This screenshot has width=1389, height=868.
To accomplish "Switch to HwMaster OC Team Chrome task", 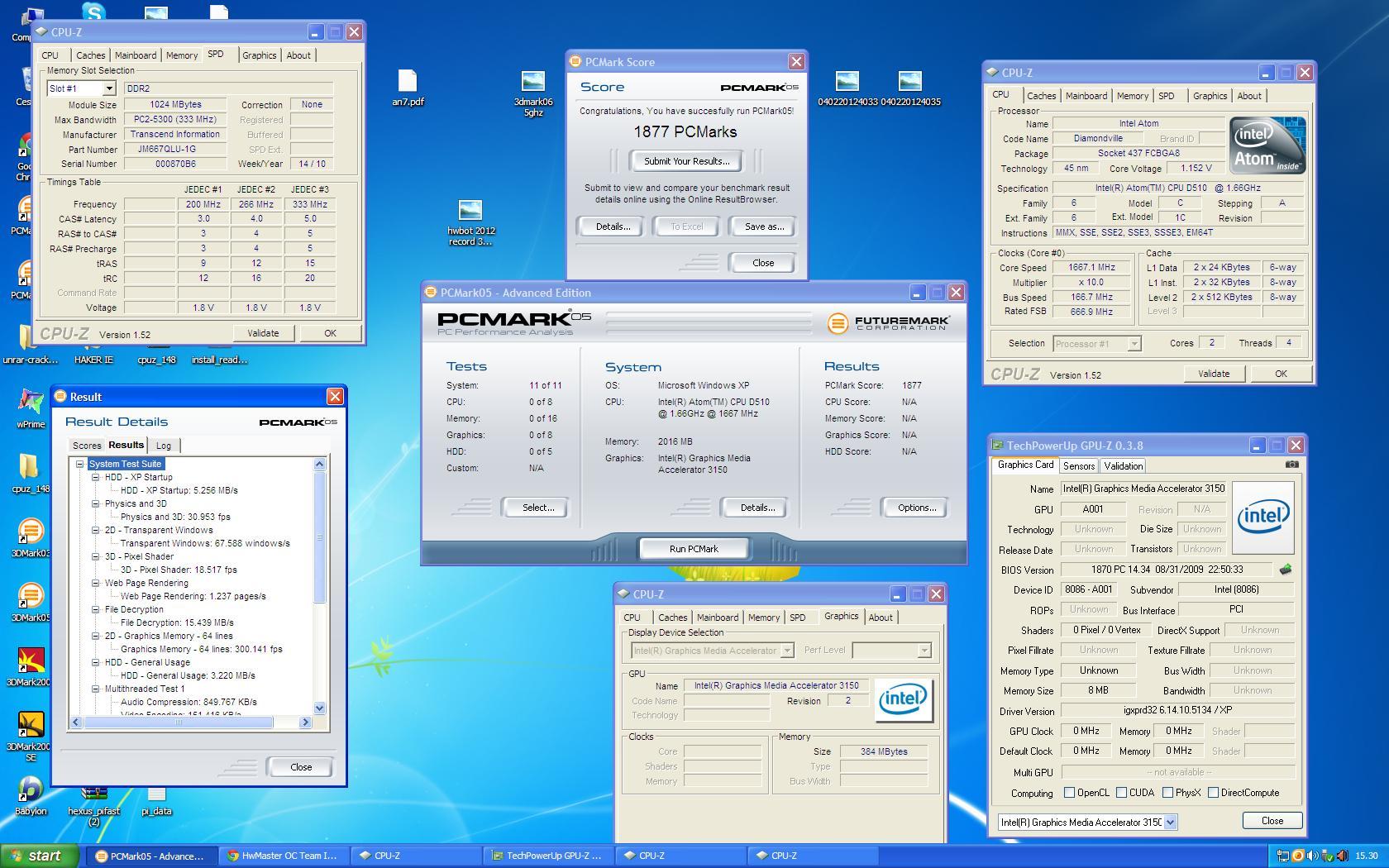I will tap(285, 856).
